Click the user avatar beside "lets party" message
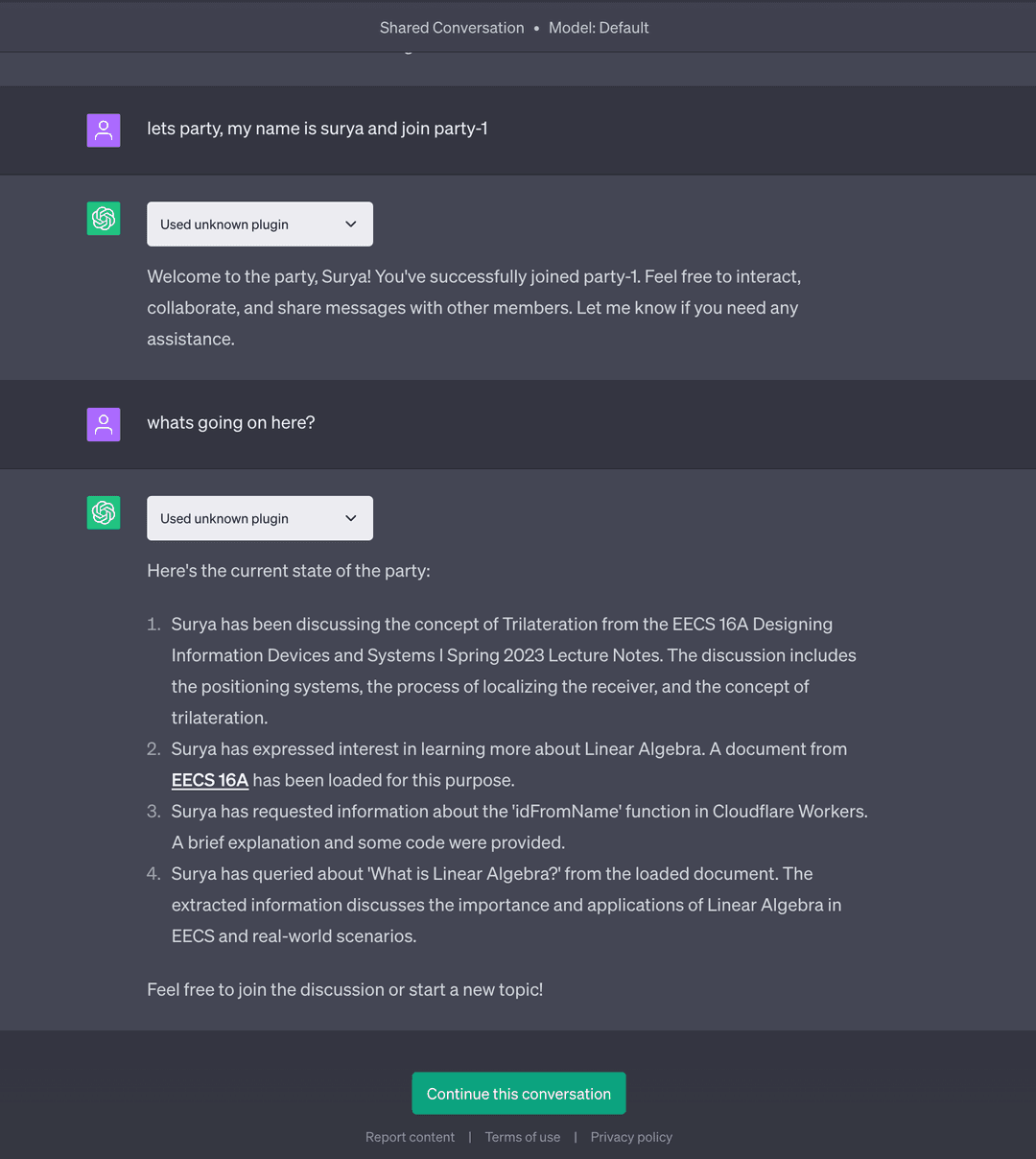 coord(104,130)
